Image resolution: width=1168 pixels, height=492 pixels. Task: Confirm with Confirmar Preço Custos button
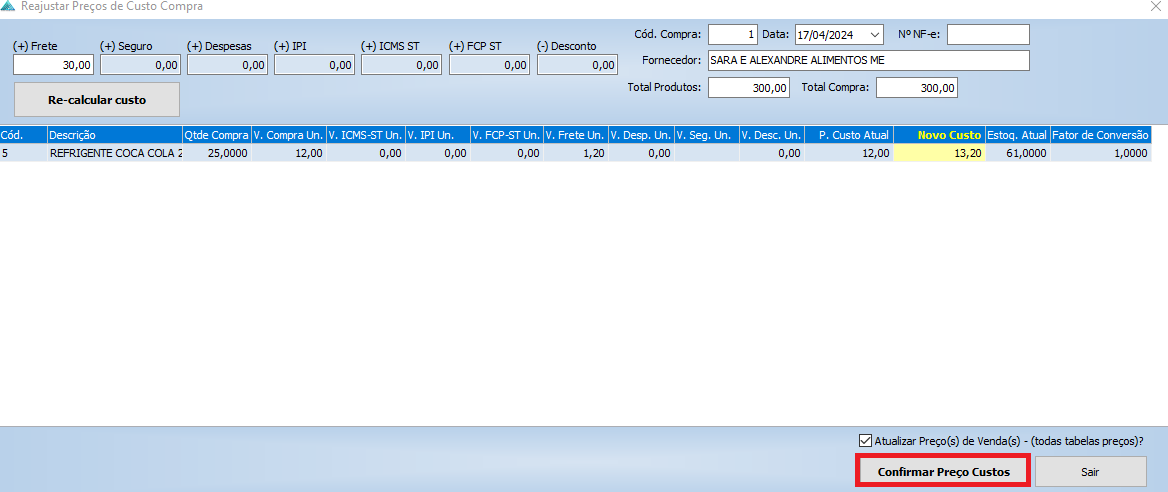coord(944,472)
